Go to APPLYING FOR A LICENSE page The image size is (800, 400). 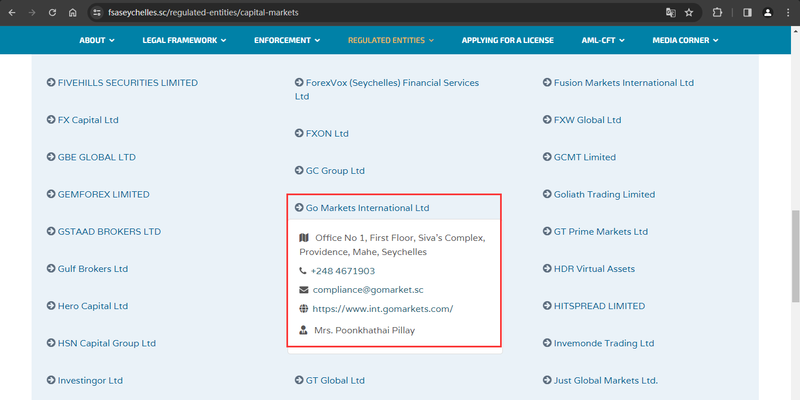tap(508, 40)
